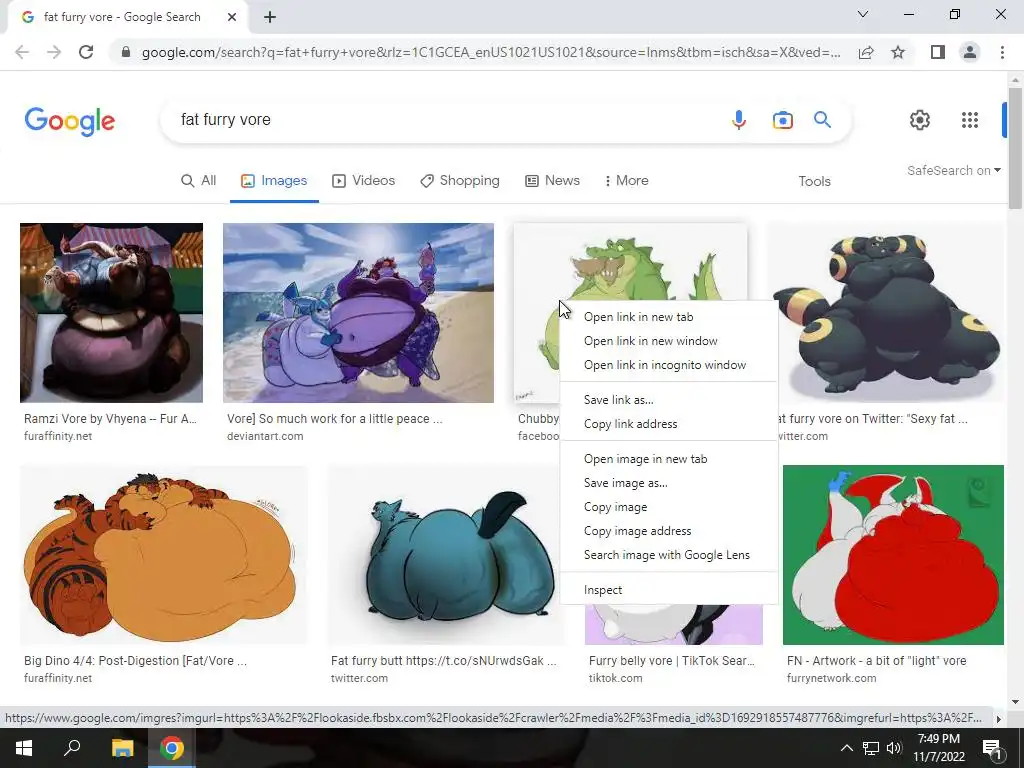Click the share page icon in address bar

[866, 52]
